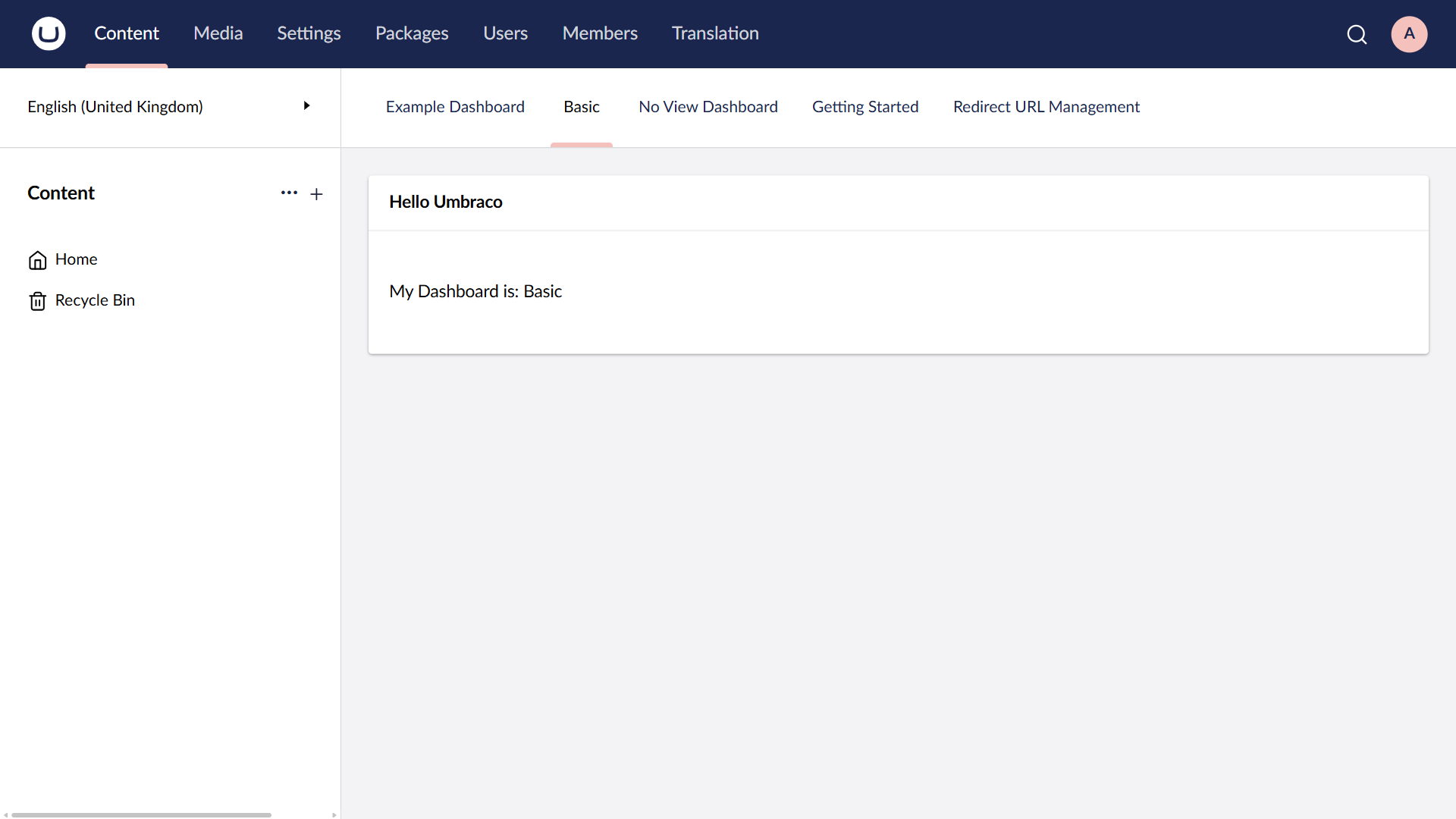This screenshot has height=819, width=1456.
Task: Open the Users section
Action: pyautogui.click(x=505, y=33)
